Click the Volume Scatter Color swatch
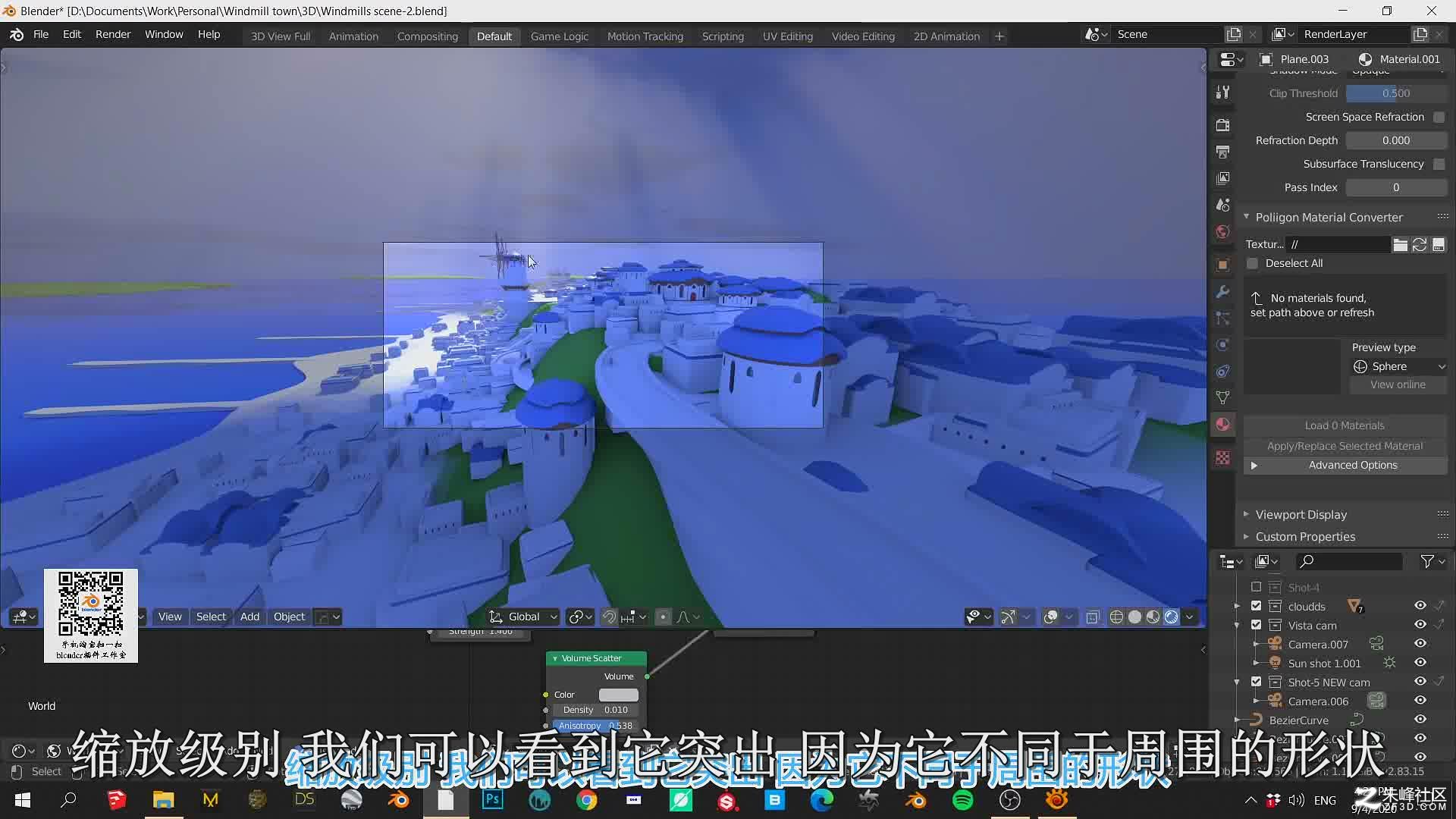Viewport: 1456px width, 819px height. (x=618, y=695)
